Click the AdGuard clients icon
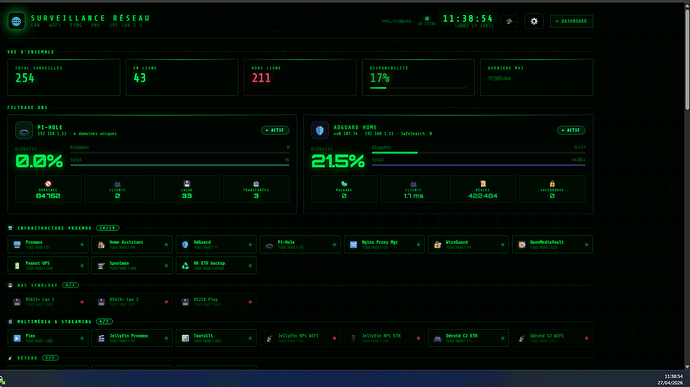This screenshot has width=690, height=387. pos(414,184)
